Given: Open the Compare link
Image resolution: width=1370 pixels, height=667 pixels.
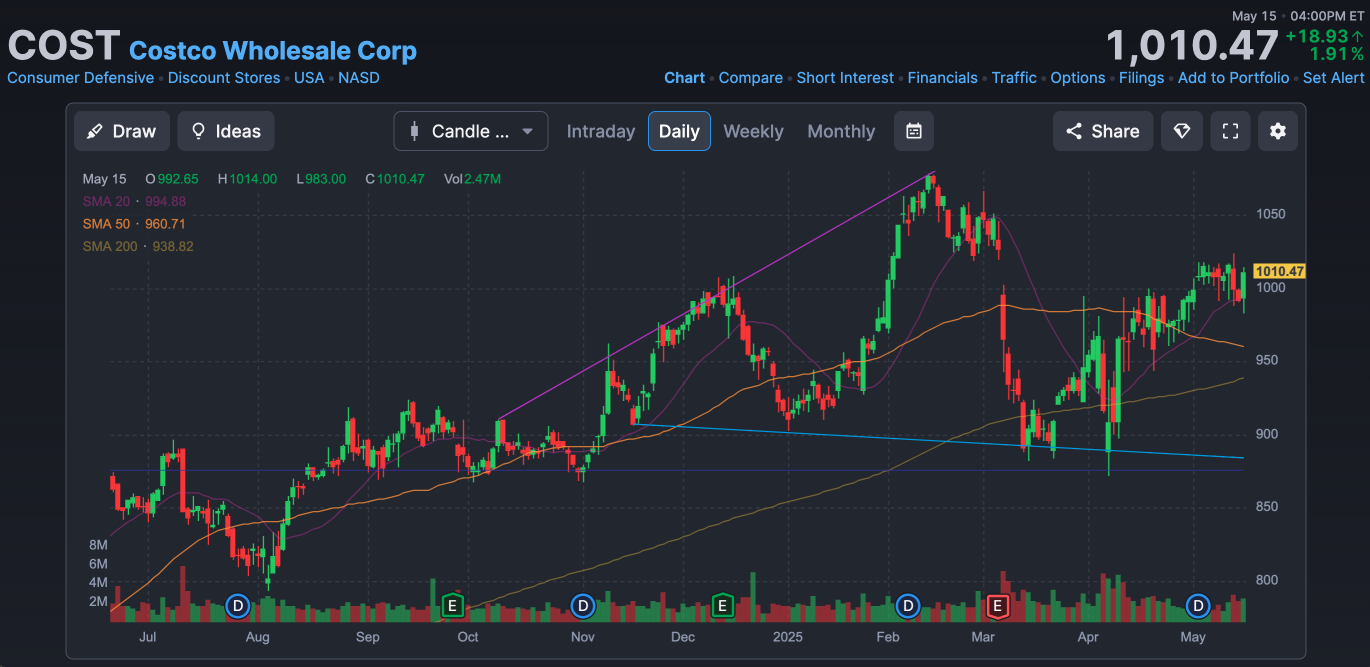Looking at the screenshot, I should click(x=751, y=78).
